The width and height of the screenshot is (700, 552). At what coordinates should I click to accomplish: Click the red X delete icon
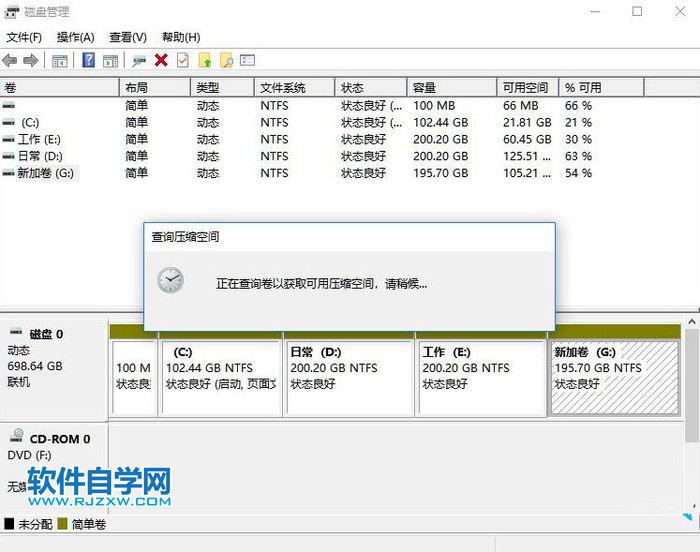[161, 60]
